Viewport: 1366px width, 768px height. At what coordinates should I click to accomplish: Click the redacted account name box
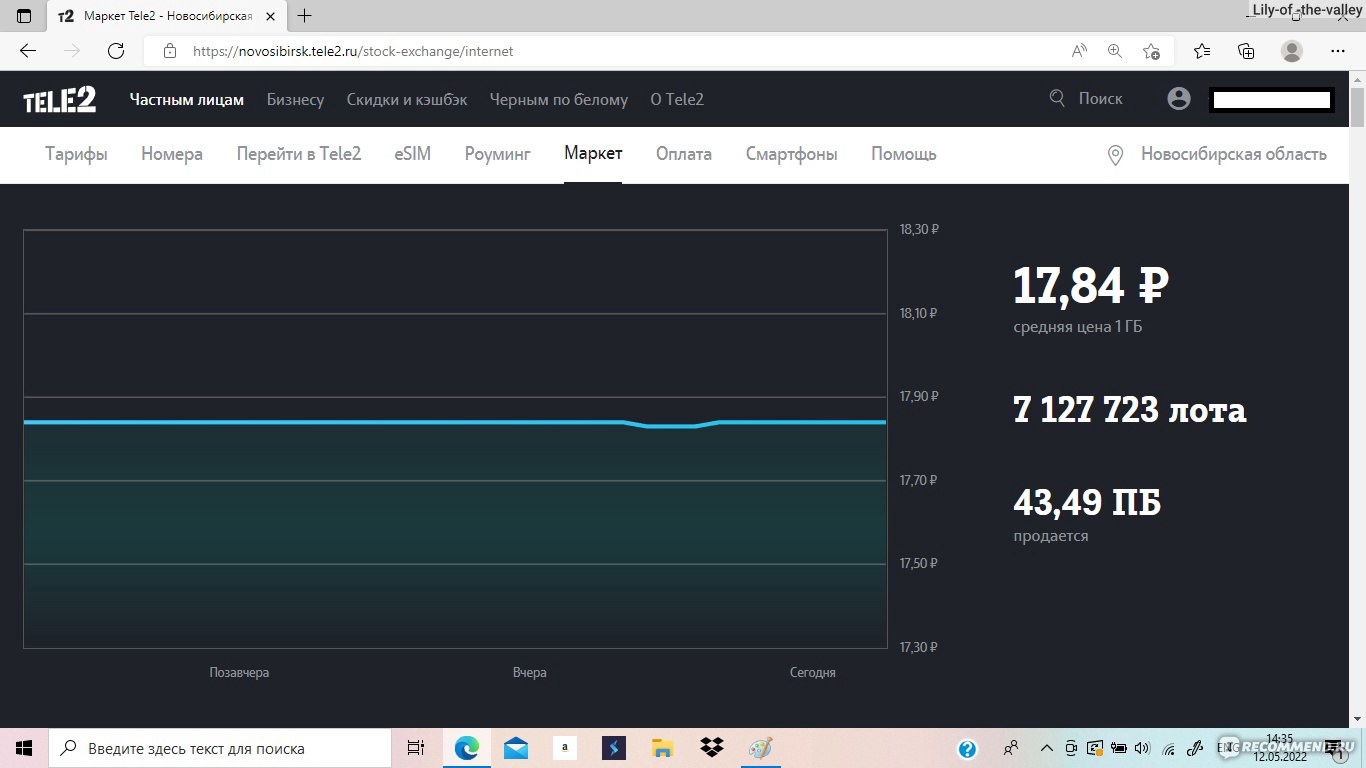coord(1271,100)
